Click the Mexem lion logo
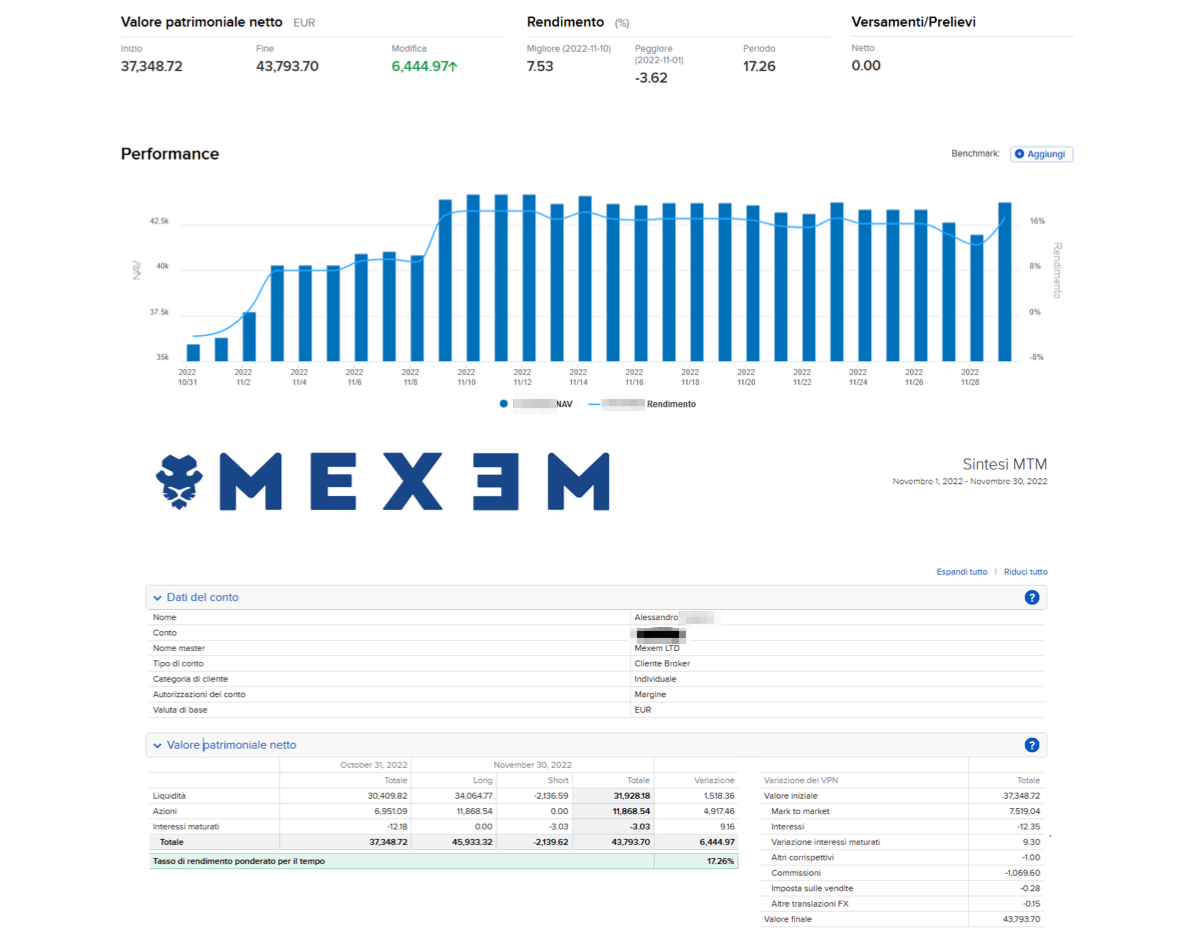The height and width of the screenshot is (932, 1181). (179, 481)
